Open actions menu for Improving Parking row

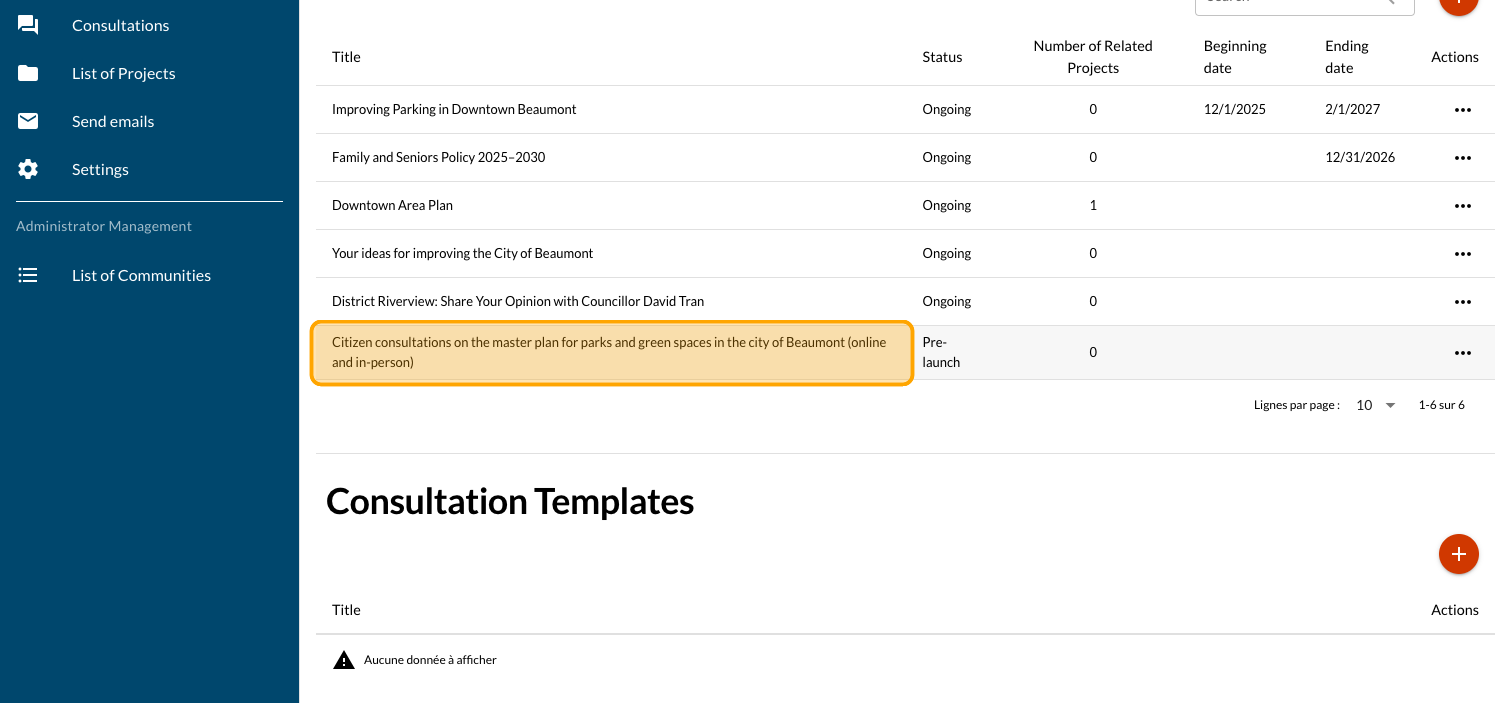pos(1462,110)
